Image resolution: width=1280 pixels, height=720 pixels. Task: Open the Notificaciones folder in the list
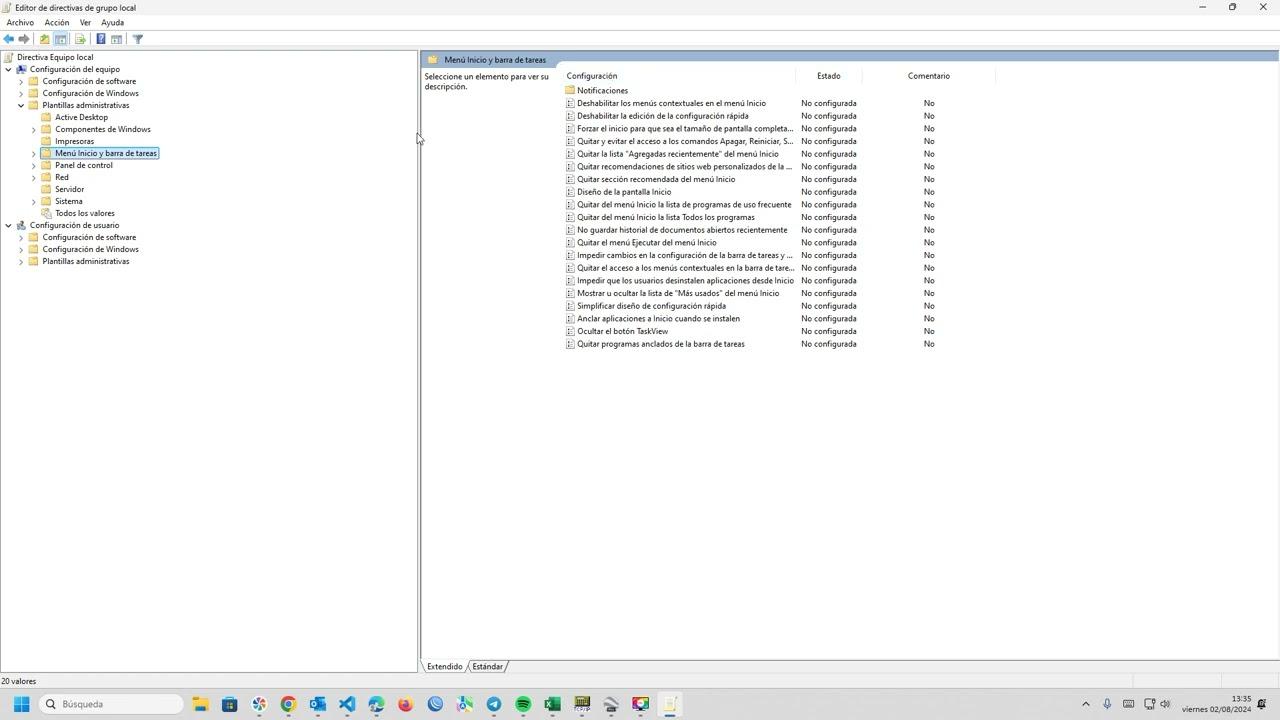click(602, 90)
